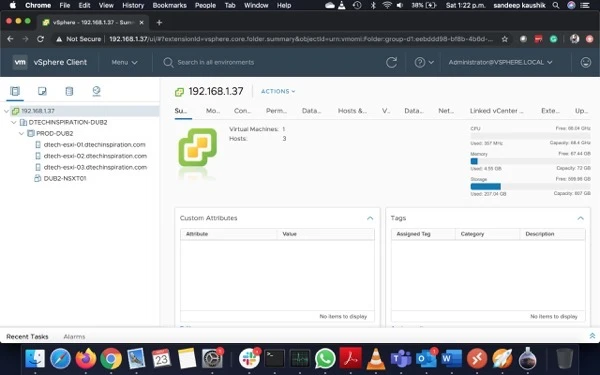
Task: Switch to the Linked vCenter tab
Action: [x=496, y=111]
